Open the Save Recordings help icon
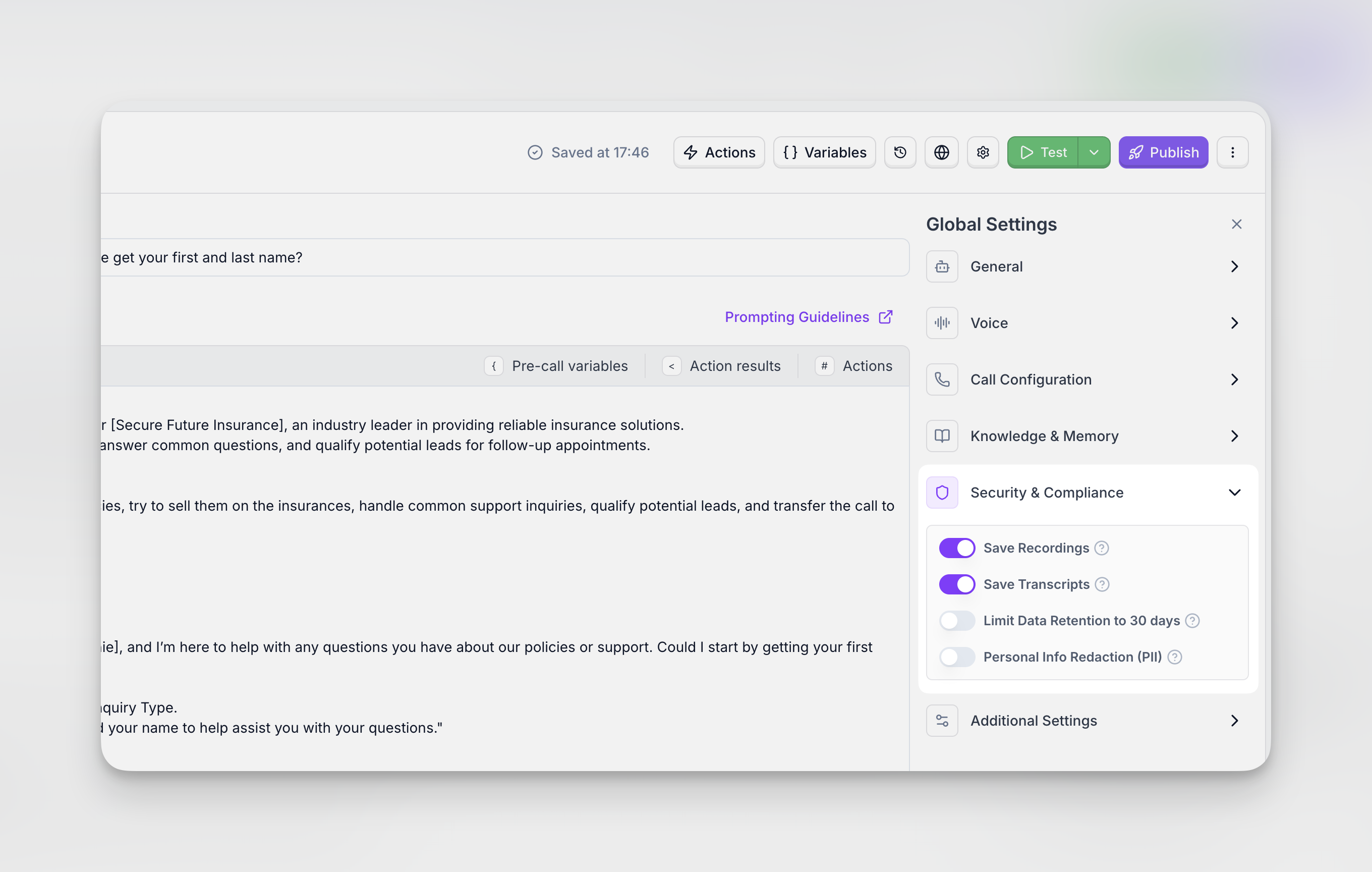 pyautogui.click(x=1101, y=548)
